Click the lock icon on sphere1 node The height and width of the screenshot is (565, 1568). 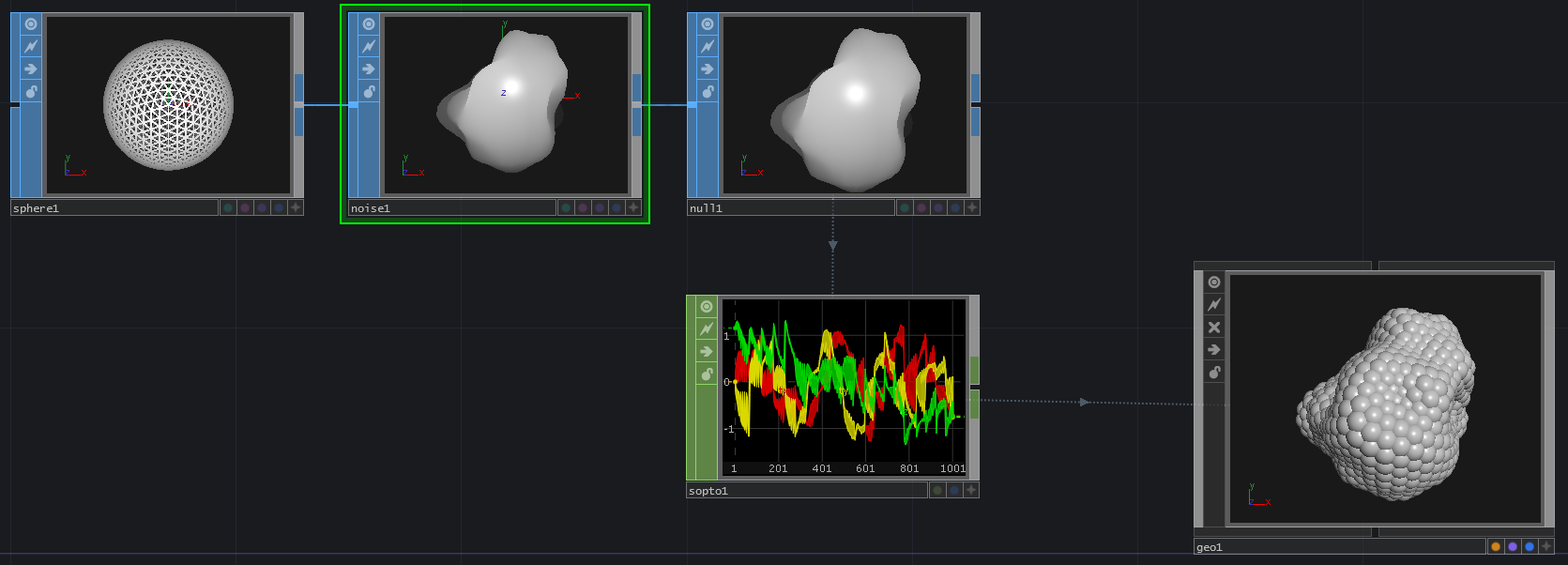tap(31, 91)
